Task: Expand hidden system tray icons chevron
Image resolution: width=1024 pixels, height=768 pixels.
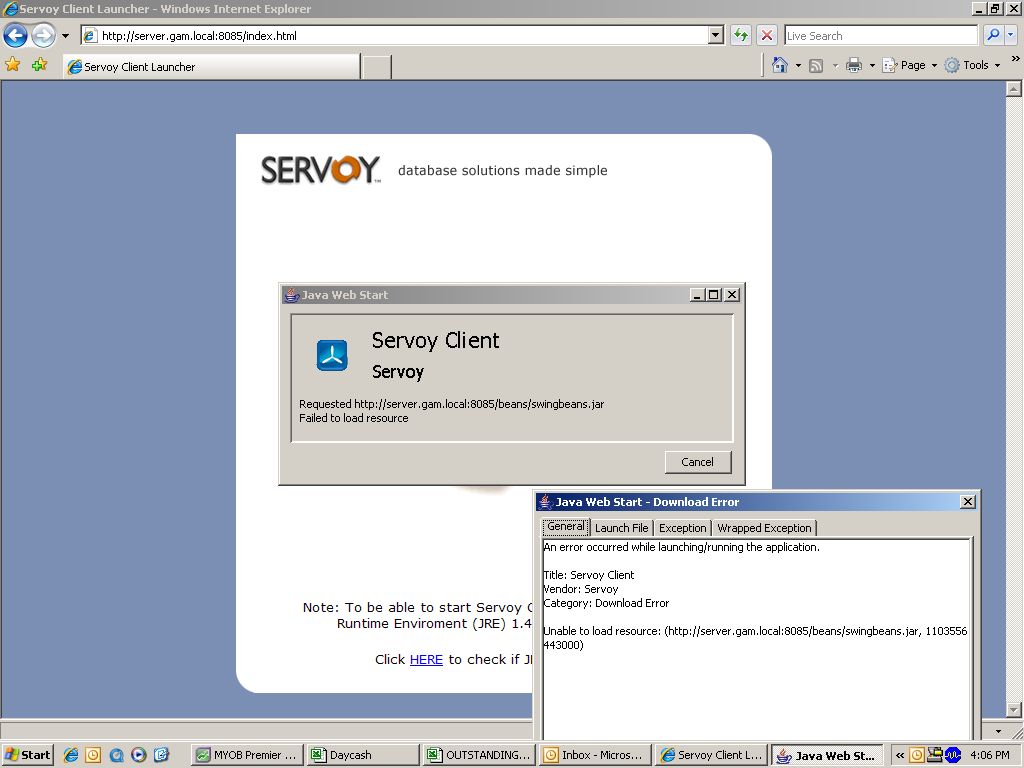Action: click(900, 755)
